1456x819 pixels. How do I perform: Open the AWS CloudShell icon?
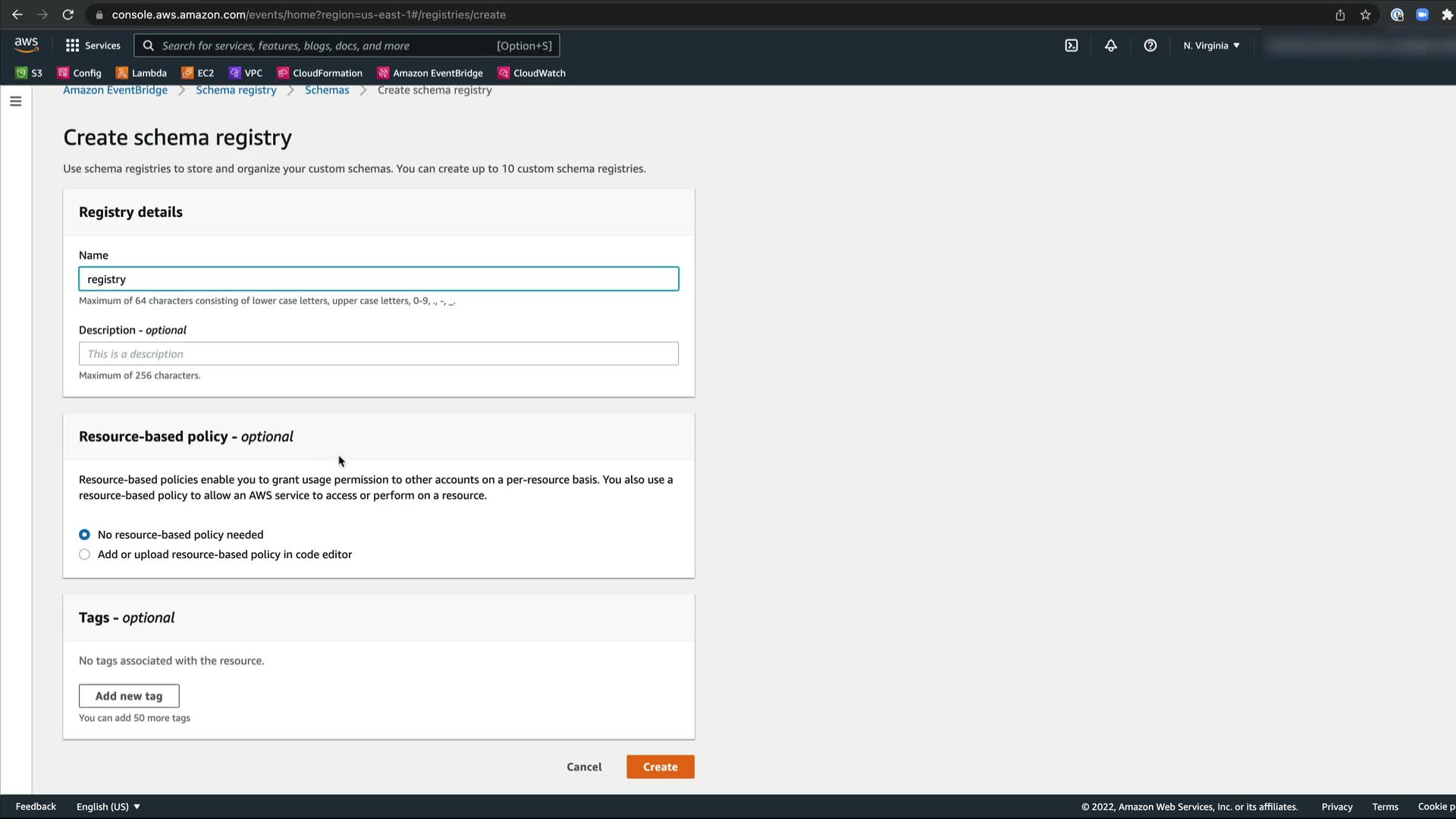coord(1071,45)
